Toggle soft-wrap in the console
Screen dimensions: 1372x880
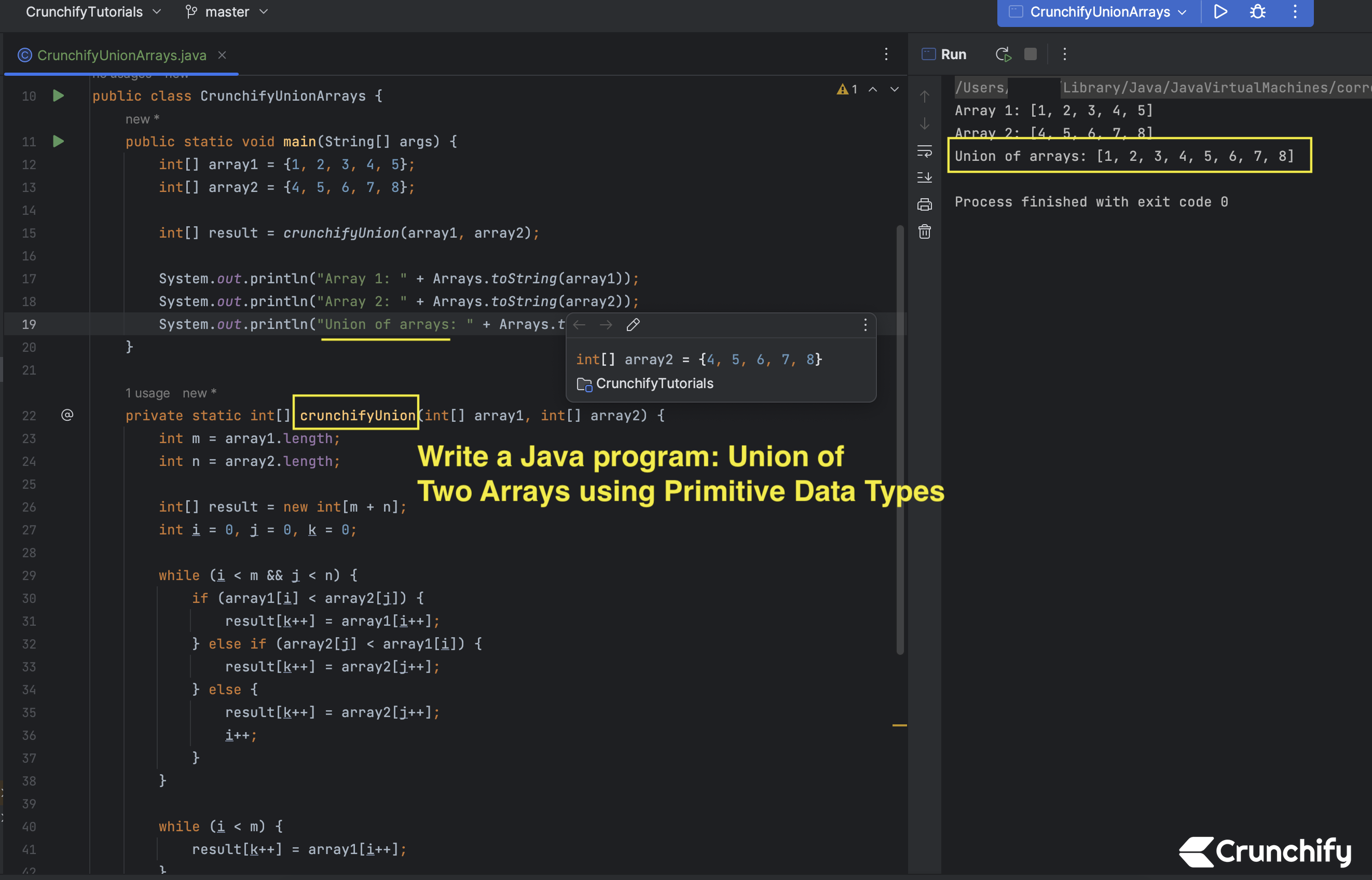point(925,152)
